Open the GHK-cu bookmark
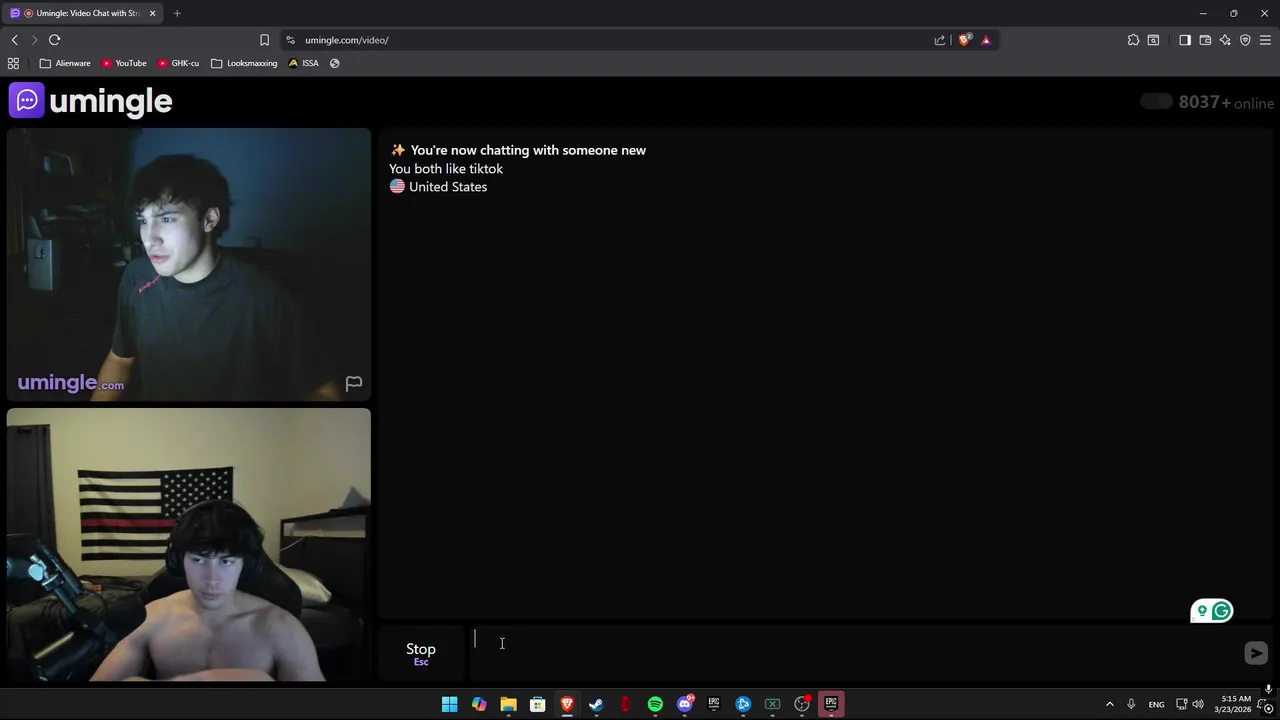Image resolution: width=1280 pixels, height=720 pixels. [179, 63]
